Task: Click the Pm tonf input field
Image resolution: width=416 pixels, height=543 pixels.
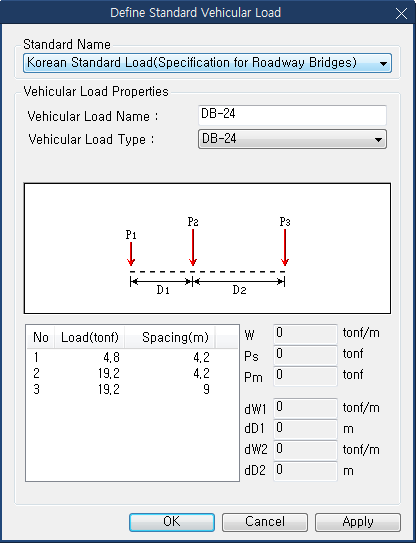Action: (x=305, y=376)
